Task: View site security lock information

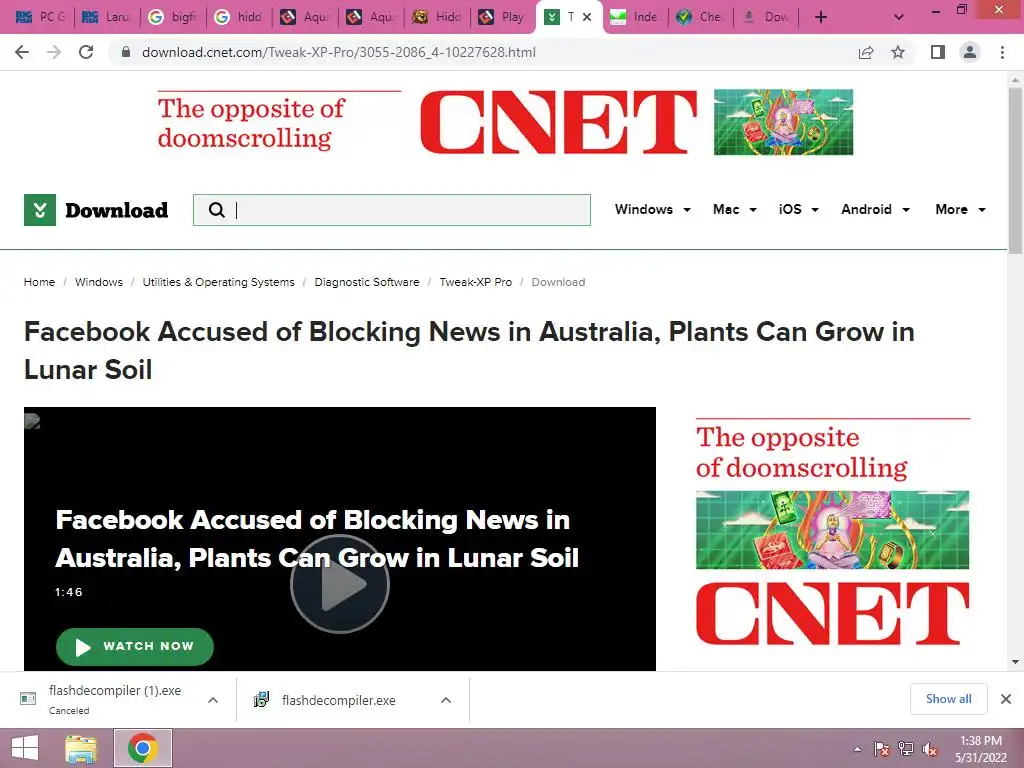Action: [x=125, y=52]
